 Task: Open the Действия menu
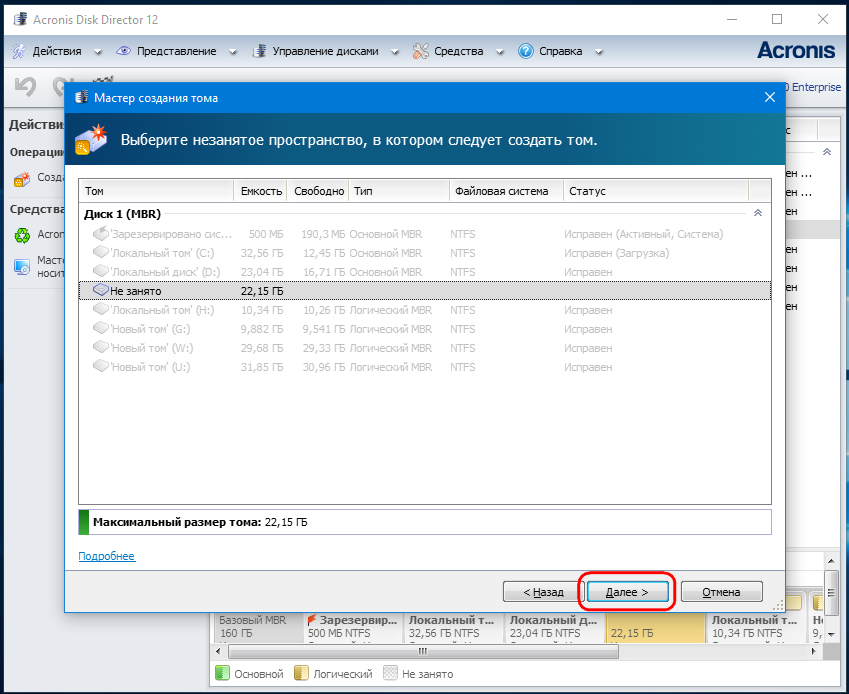point(57,51)
